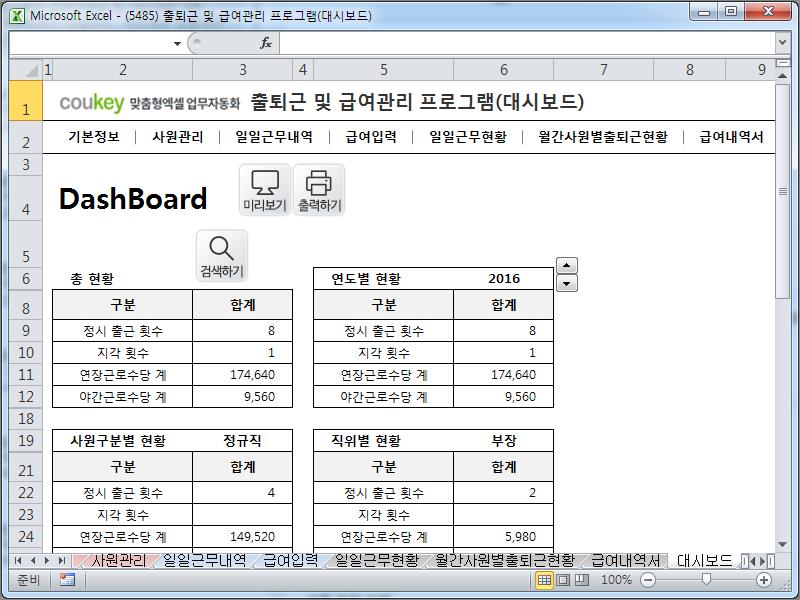The height and width of the screenshot is (600, 800).
Task: Switch to Normal view icon in status bar
Action: (x=544, y=580)
